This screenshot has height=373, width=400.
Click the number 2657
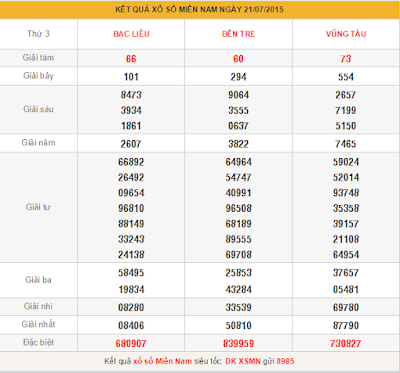click(346, 95)
